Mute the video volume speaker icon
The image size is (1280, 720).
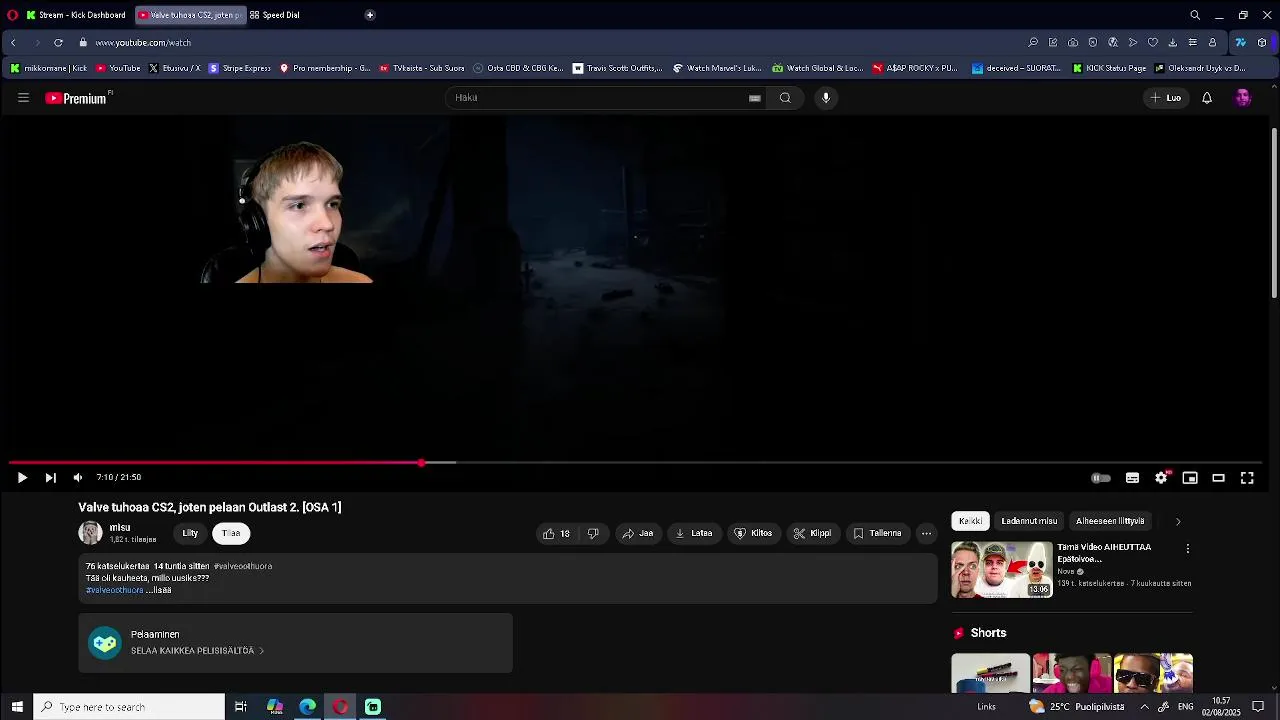pos(78,478)
